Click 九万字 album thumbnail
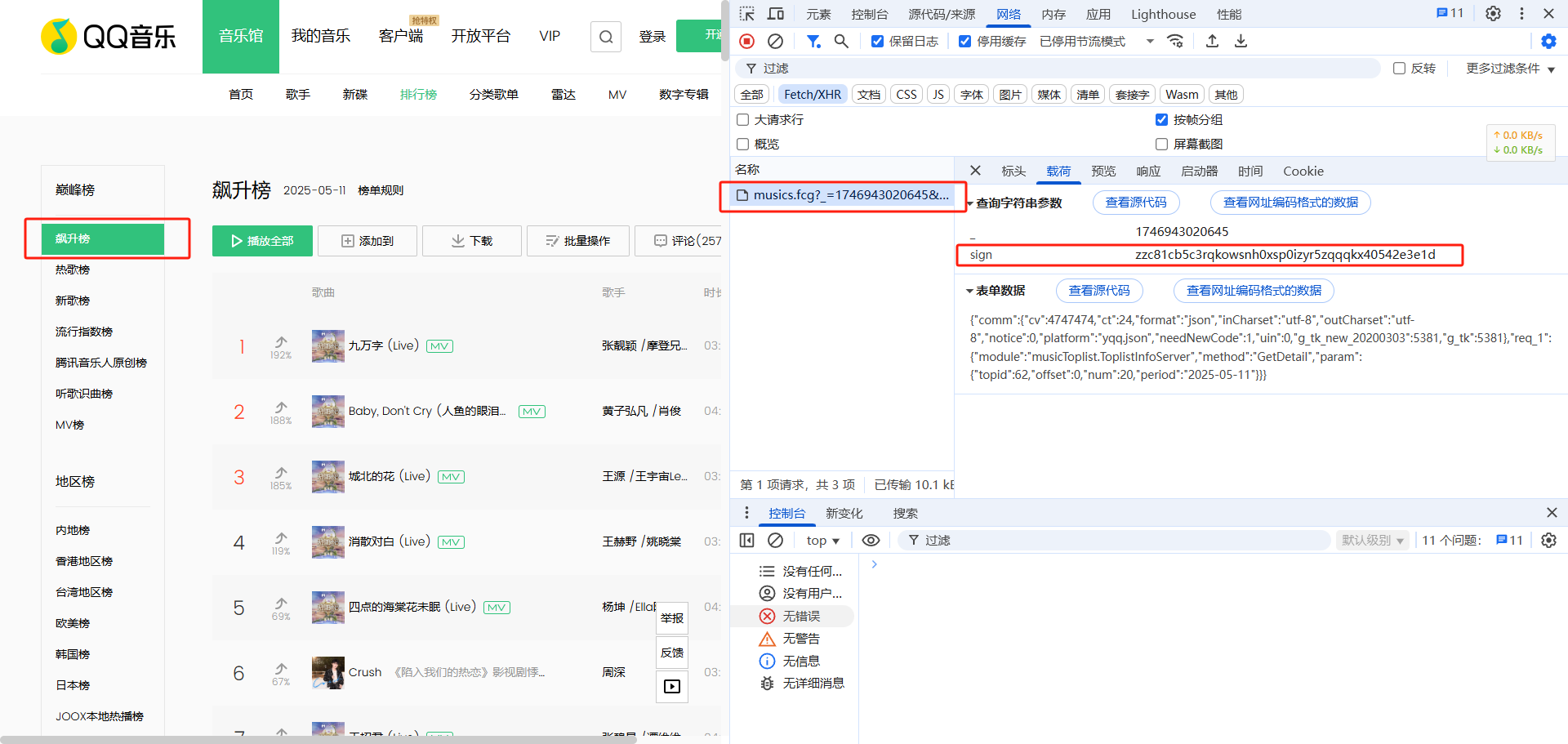This screenshot has width=1568, height=744. (x=328, y=345)
